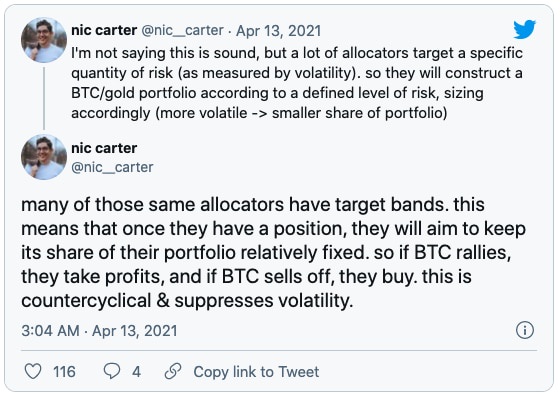Click the nic carter name in parent tweet

click(x=104, y=30)
